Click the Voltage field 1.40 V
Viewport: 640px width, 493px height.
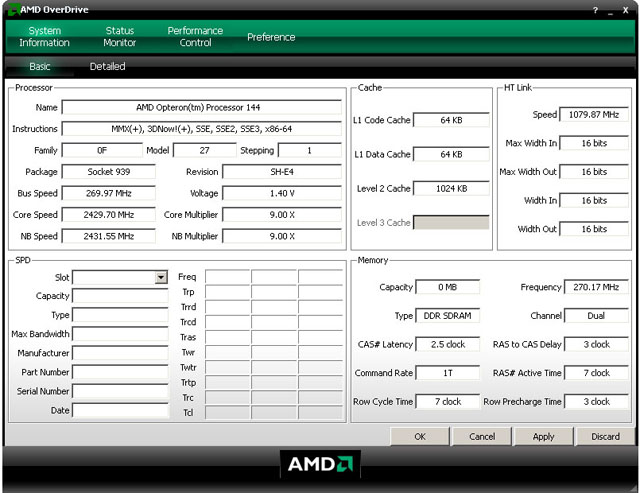click(x=282, y=193)
